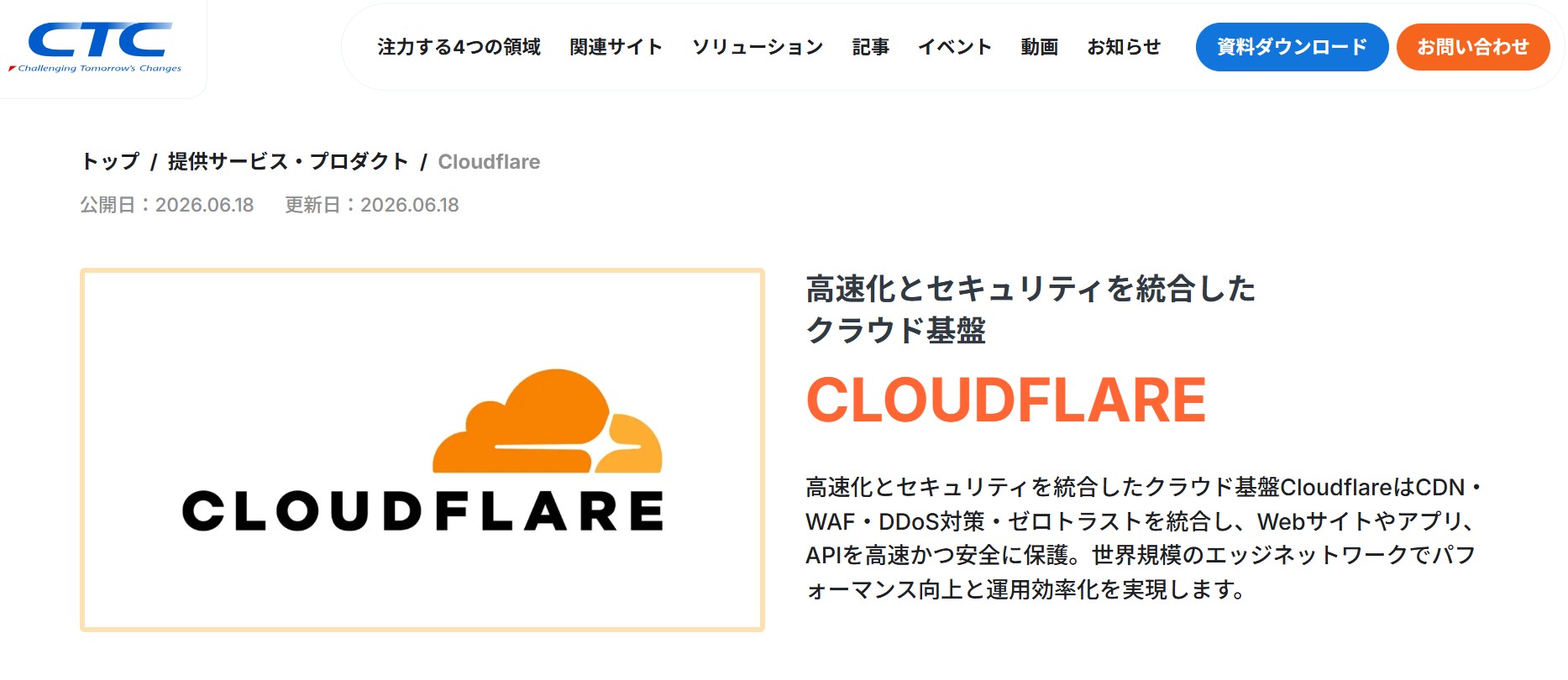Viewport: 1568px width, 680px height.
Task: Click the CTC logo in the header
Action: 95,47
